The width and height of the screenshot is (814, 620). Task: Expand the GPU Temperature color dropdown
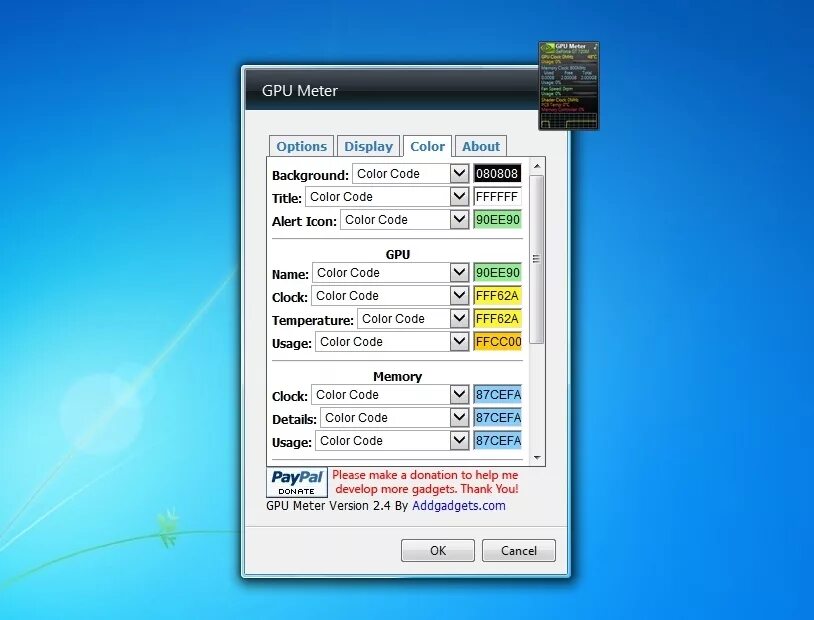coord(413,318)
